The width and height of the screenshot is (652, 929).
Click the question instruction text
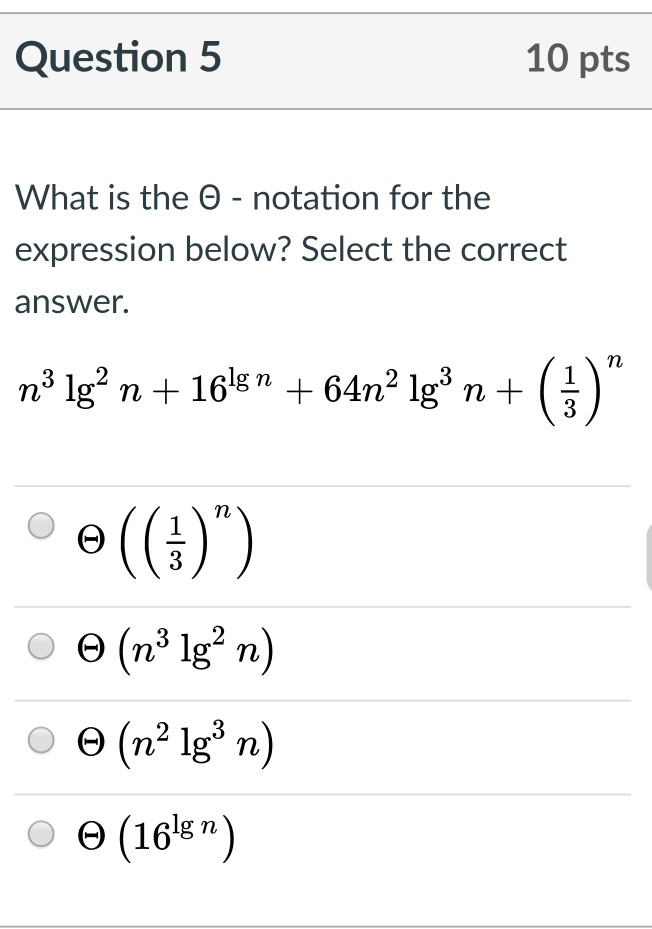pyautogui.click(x=290, y=248)
